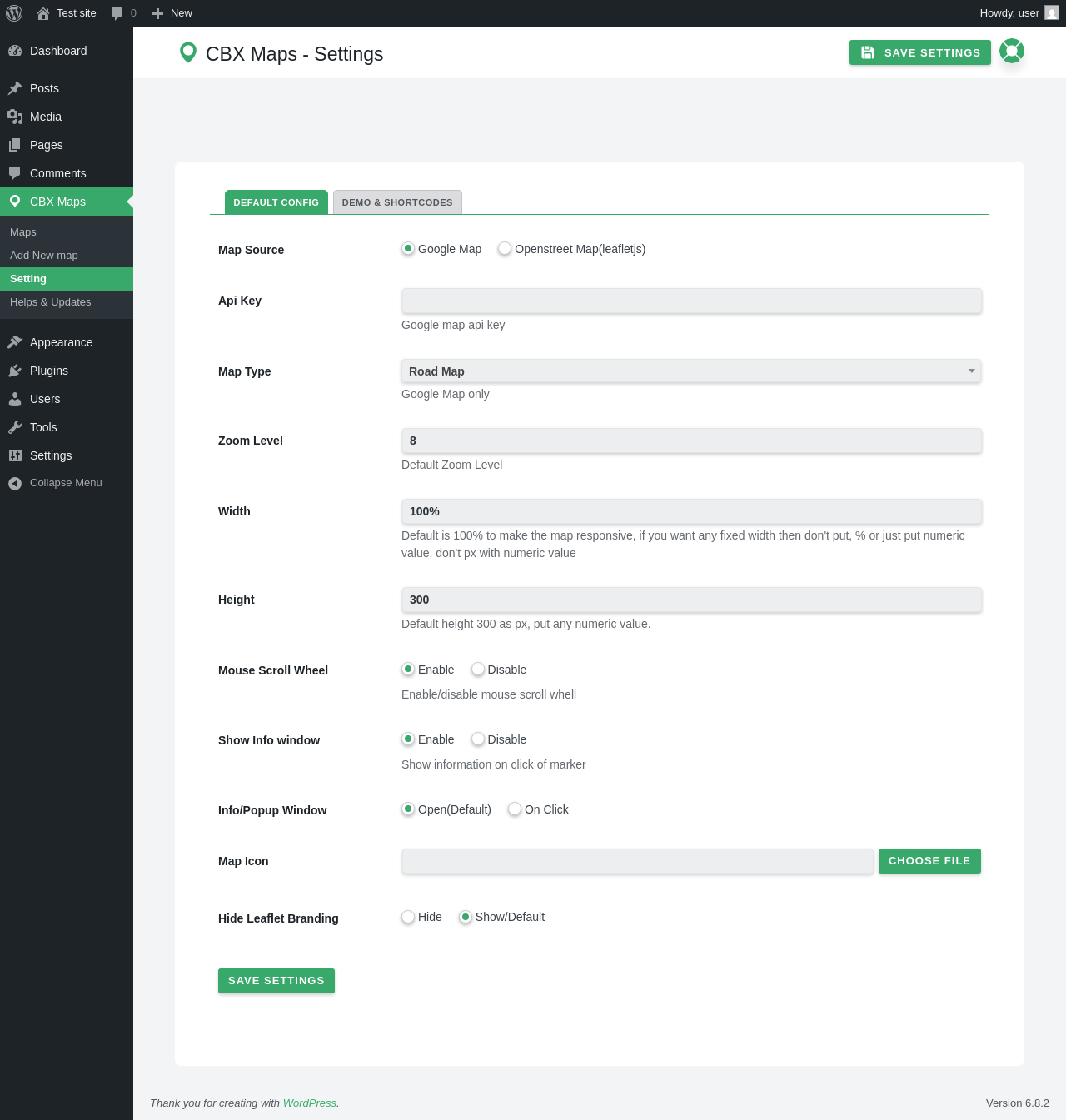Open the user avatar in admin bar
1066x1120 pixels.
[1052, 13]
